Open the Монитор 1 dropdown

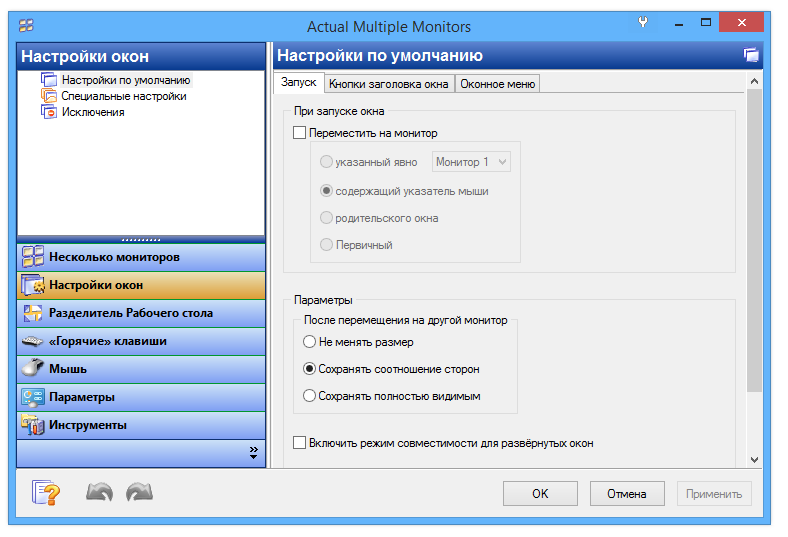pyautogui.click(x=471, y=162)
